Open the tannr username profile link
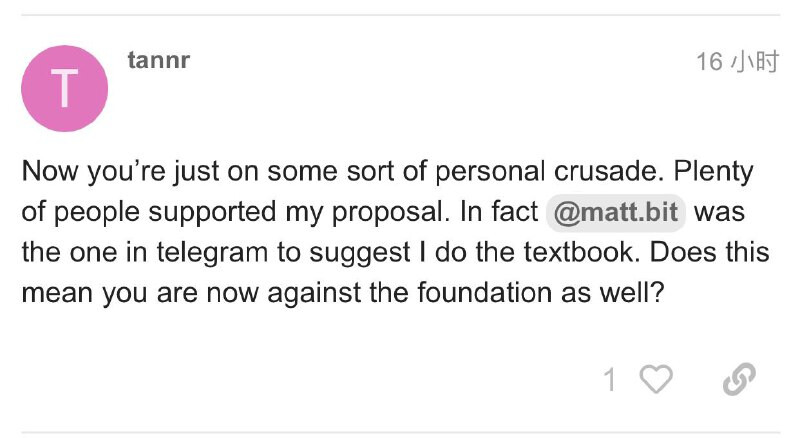Screen dimensions: 800x438 [158, 61]
